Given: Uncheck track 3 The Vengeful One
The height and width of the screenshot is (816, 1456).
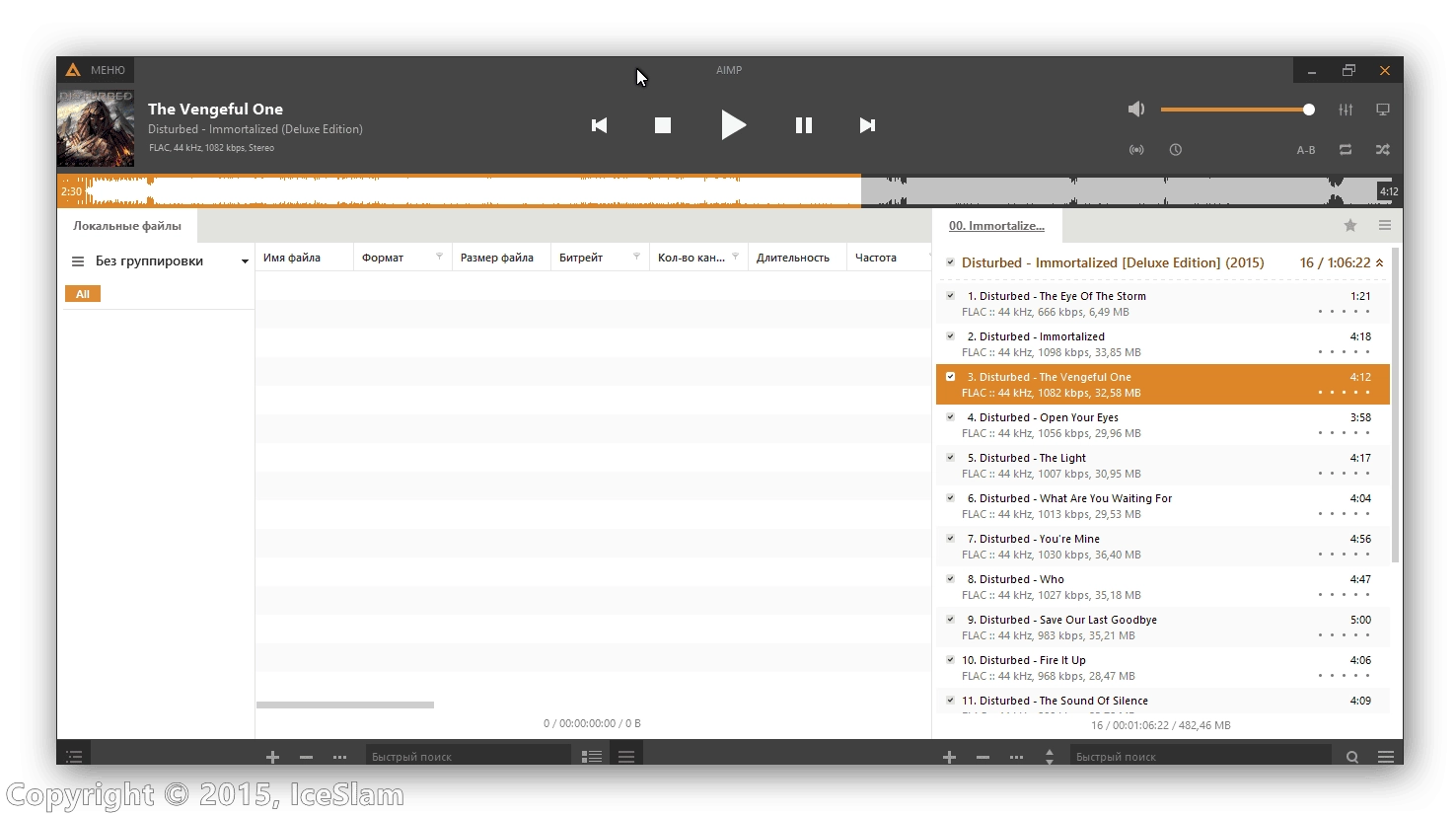Looking at the screenshot, I should click(x=950, y=377).
